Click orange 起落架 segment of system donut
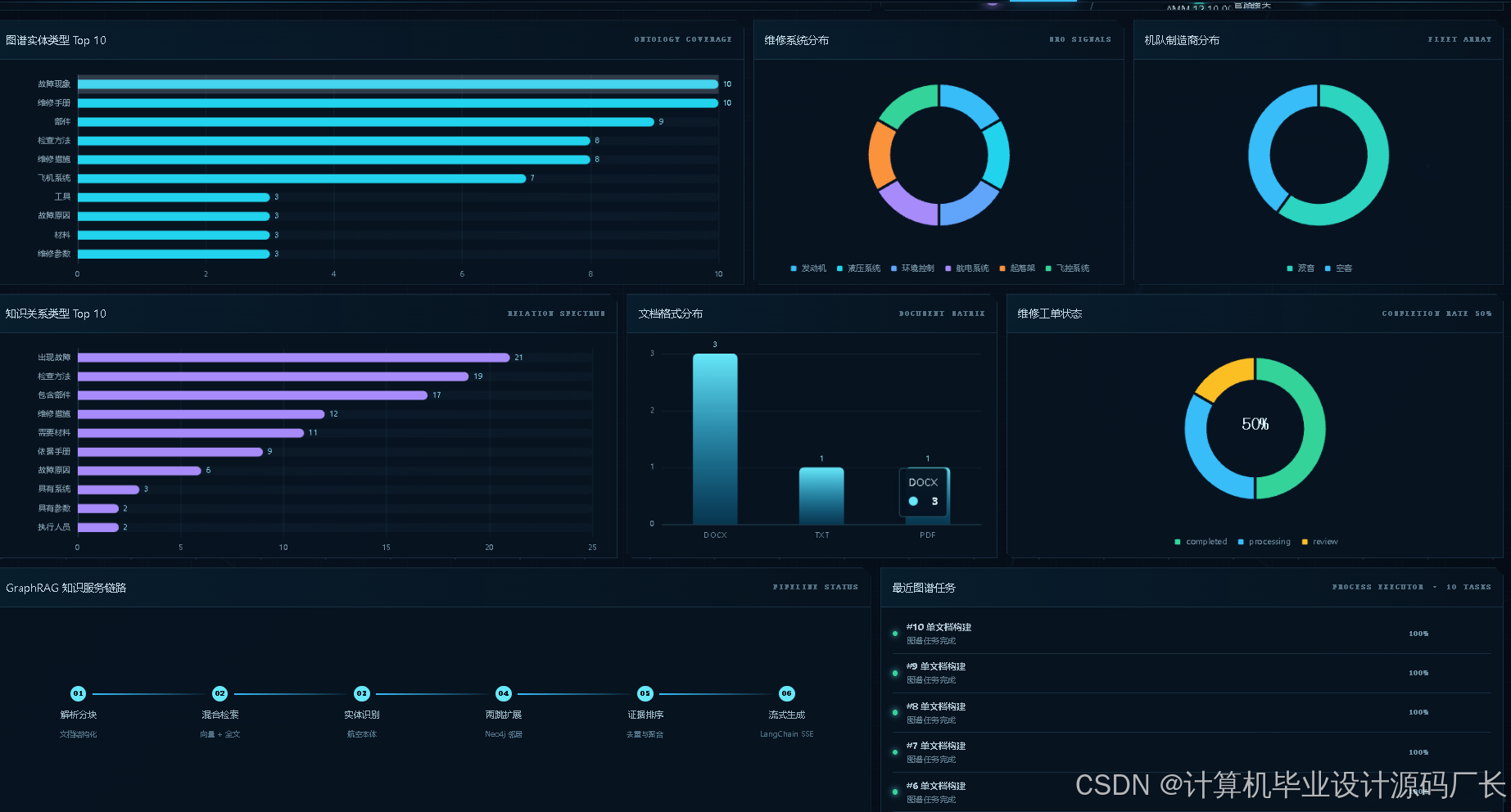 point(881,156)
